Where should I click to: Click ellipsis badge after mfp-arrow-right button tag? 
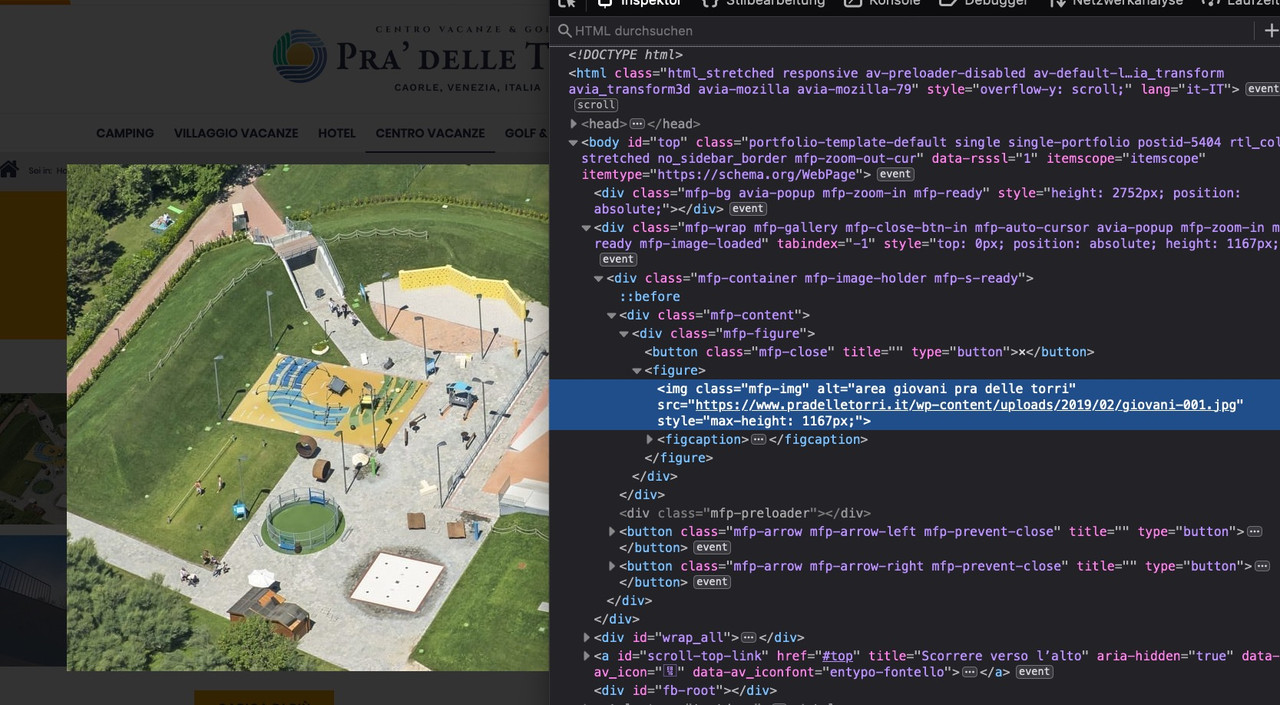pos(1262,566)
